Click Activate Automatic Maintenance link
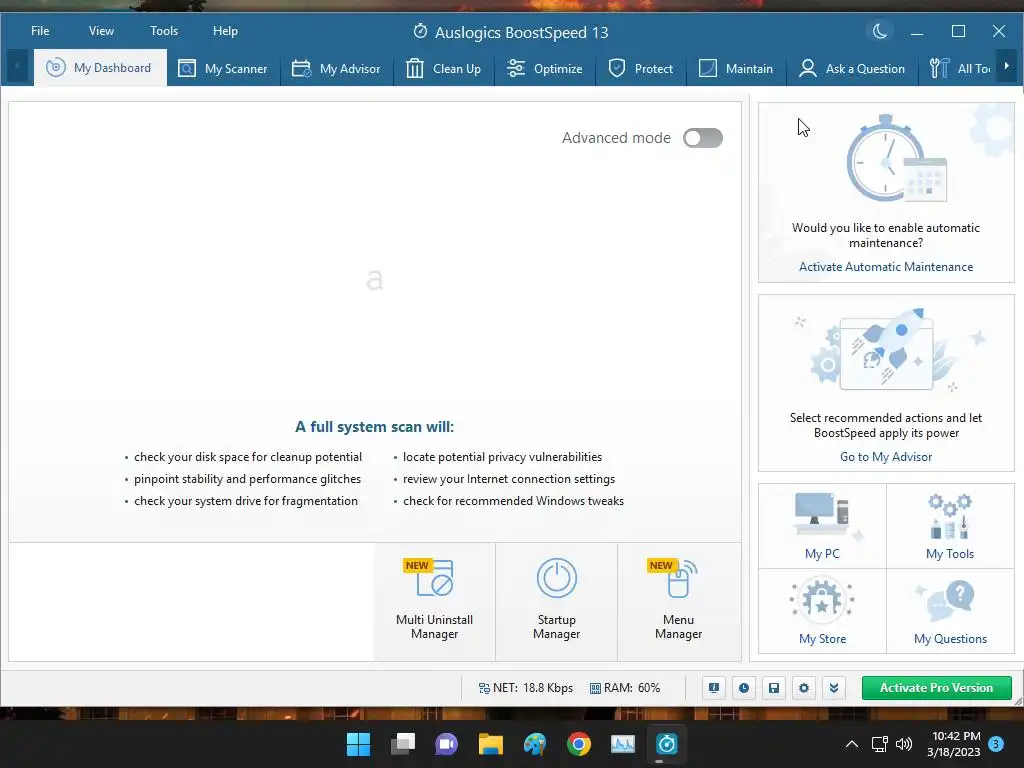 click(x=886, y=266)
